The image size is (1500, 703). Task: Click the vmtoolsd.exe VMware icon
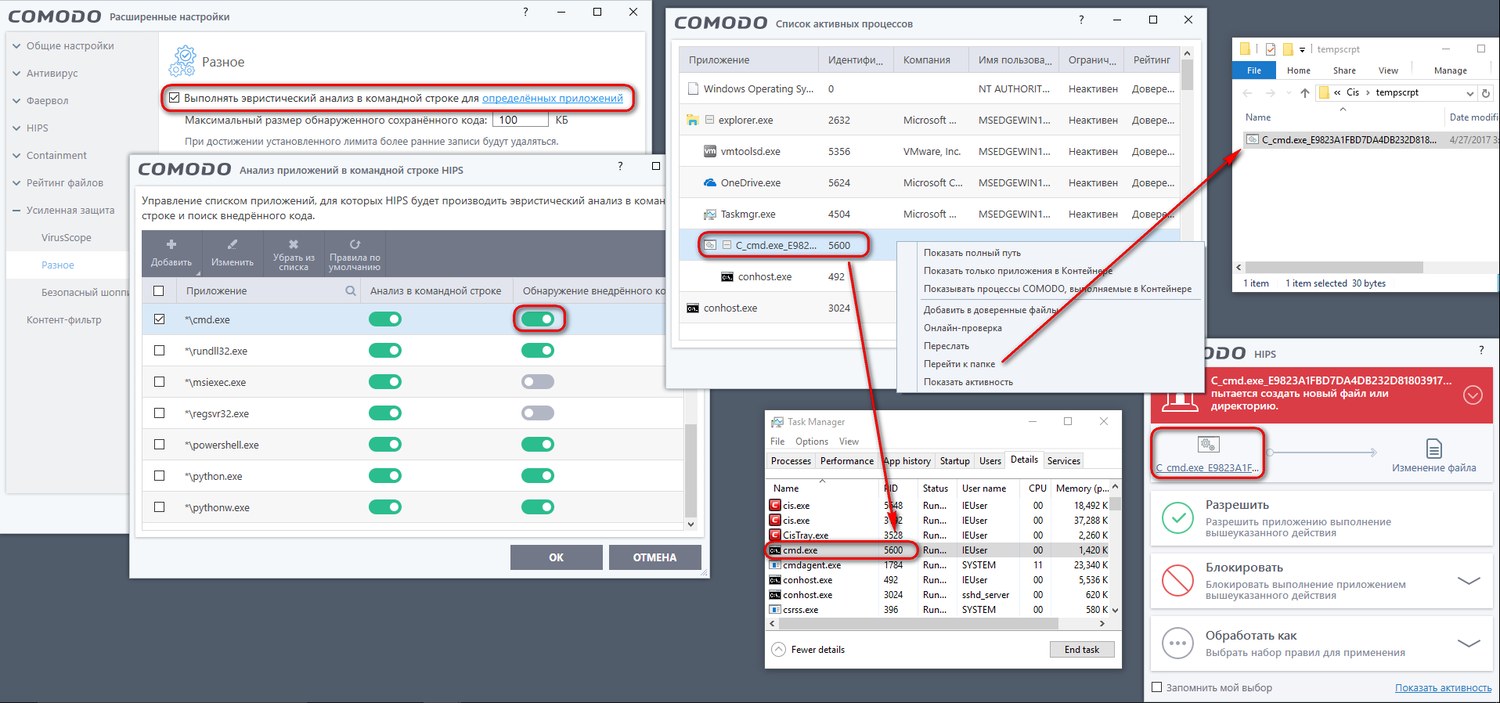pos(710,152)
